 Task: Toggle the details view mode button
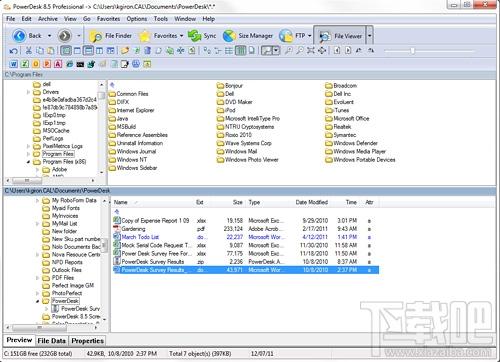point(240,51)
